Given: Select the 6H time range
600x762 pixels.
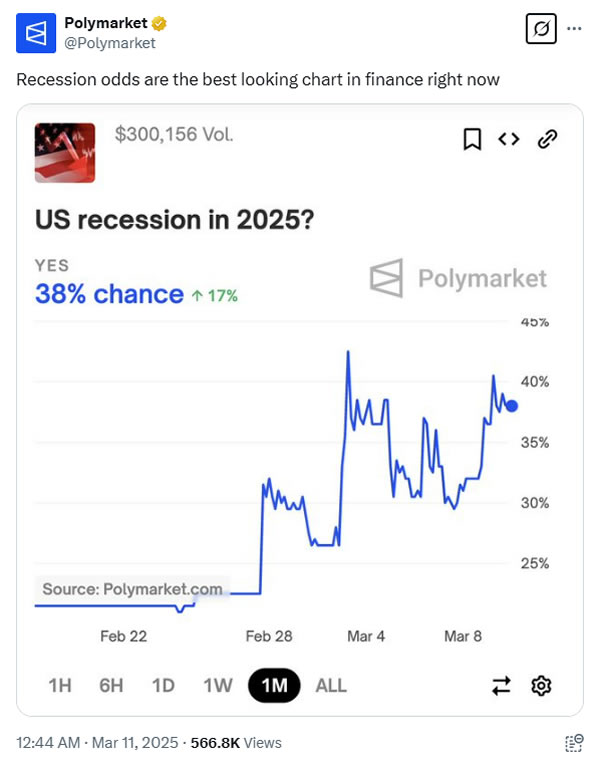Looking at the screenshot, I should click(111, 685).
